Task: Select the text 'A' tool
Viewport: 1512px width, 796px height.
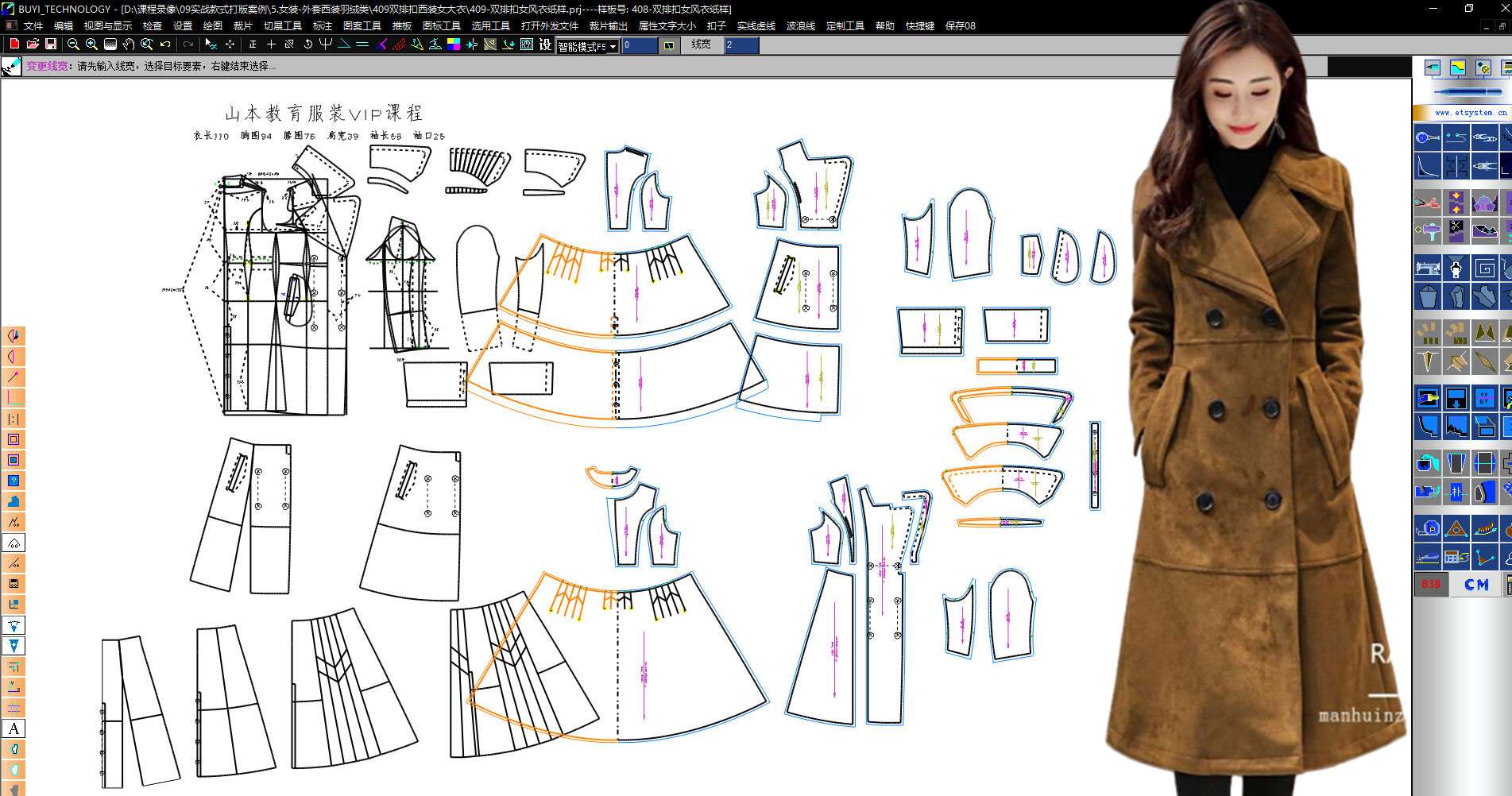Action: point(14,728)
